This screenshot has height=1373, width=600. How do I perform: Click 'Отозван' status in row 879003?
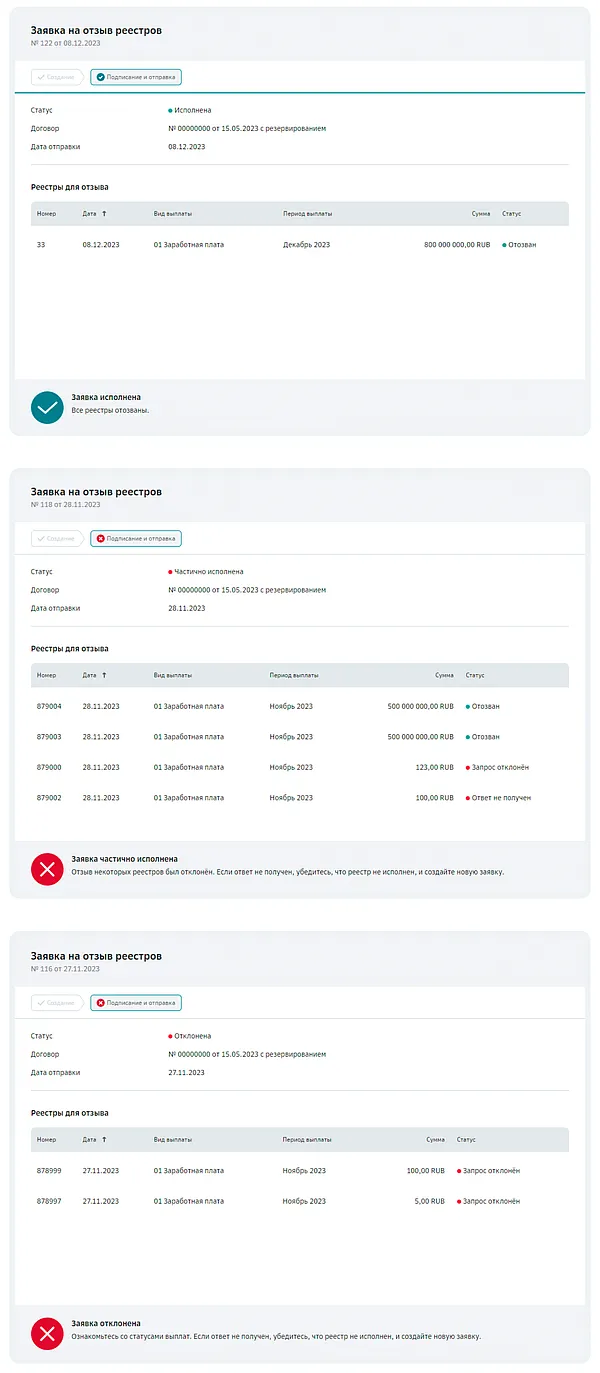[x=483, y=737]
